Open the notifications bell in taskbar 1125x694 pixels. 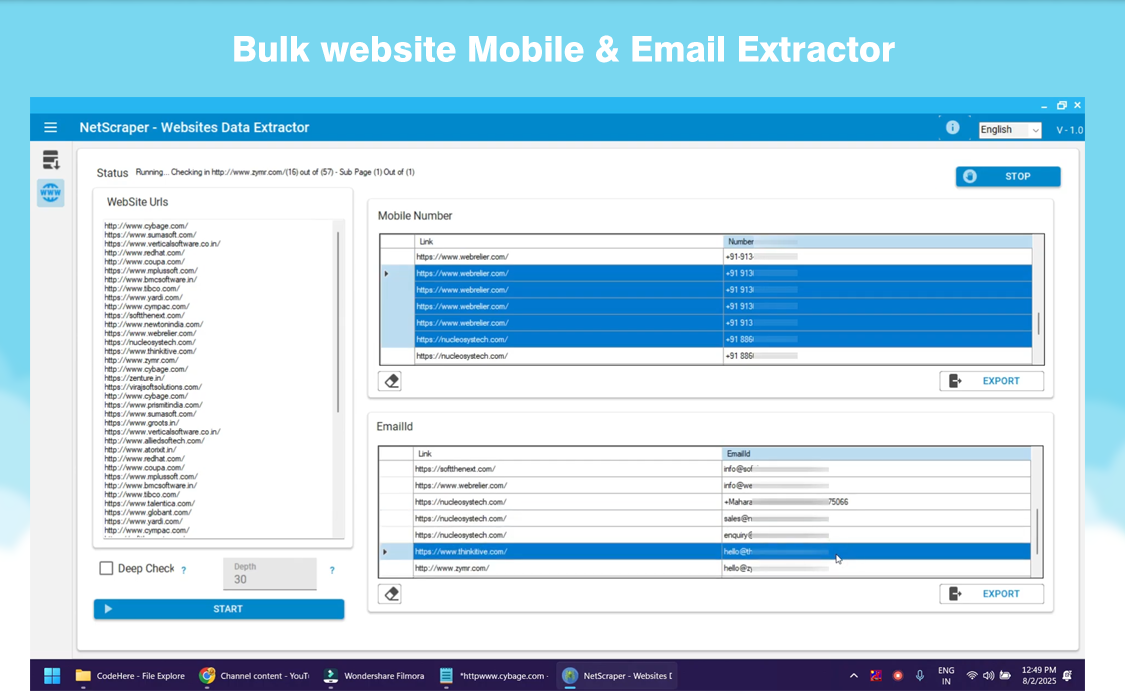coord(1068,675)
